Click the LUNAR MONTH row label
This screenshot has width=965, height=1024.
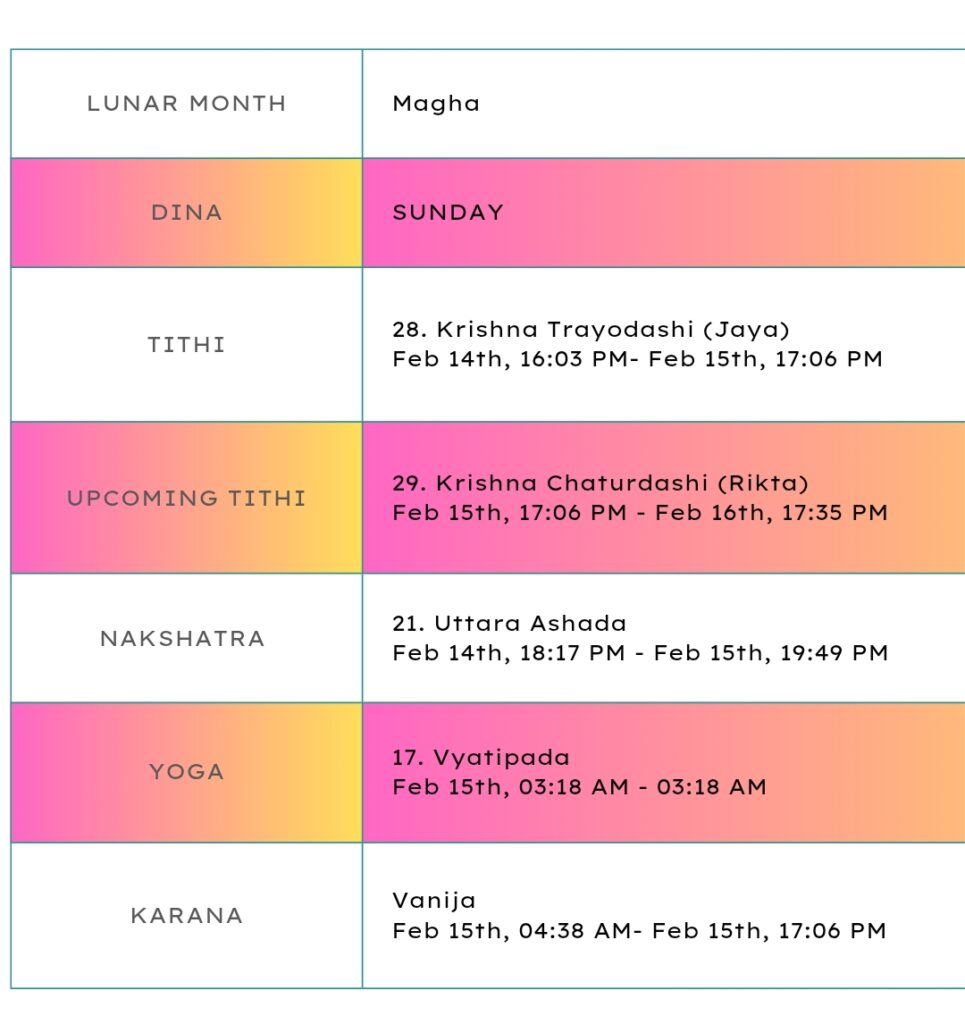pos(186,103)
